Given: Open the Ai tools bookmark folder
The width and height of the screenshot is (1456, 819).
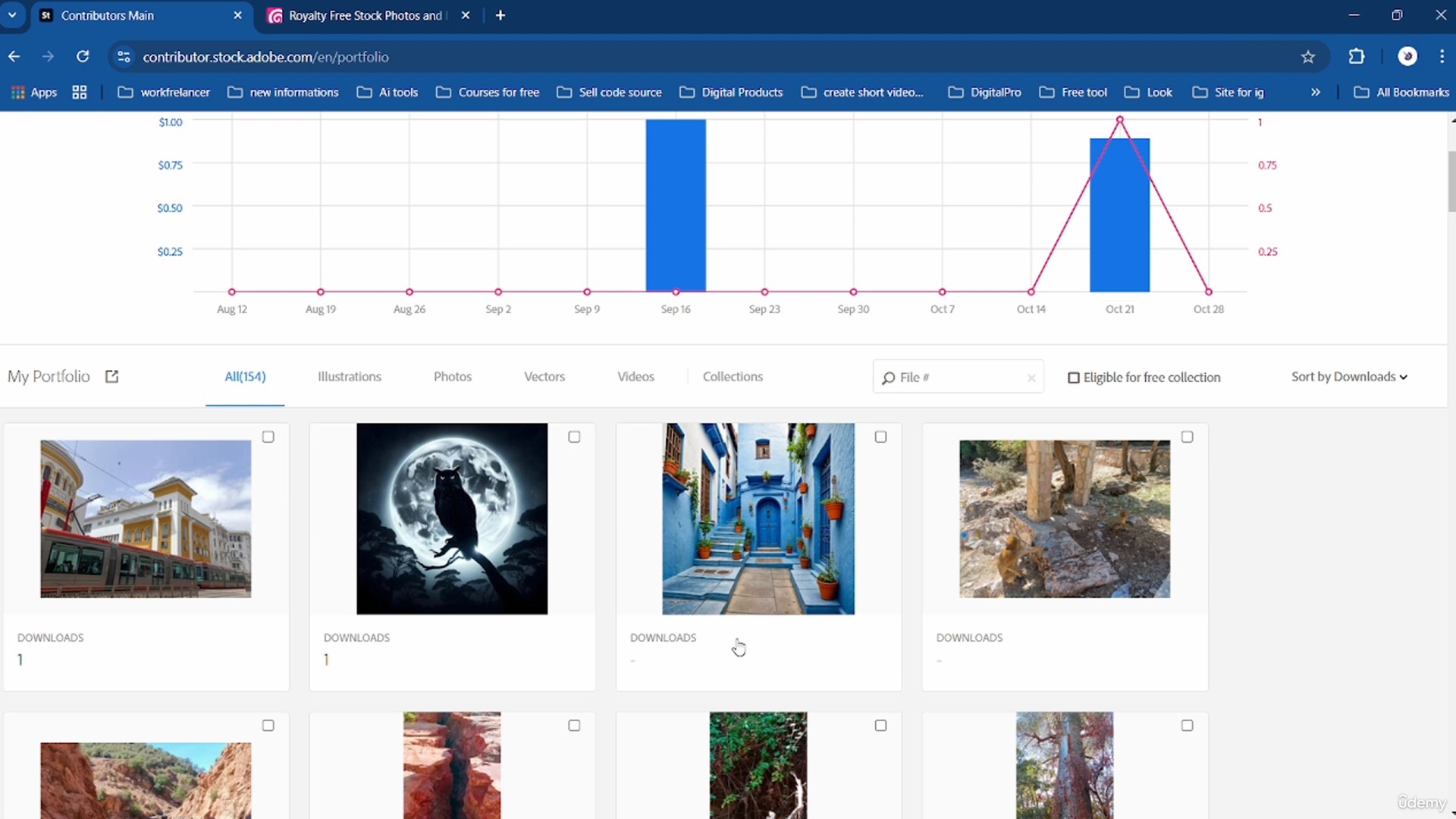Looking at the screenshot, I should (x=388, y=93).
